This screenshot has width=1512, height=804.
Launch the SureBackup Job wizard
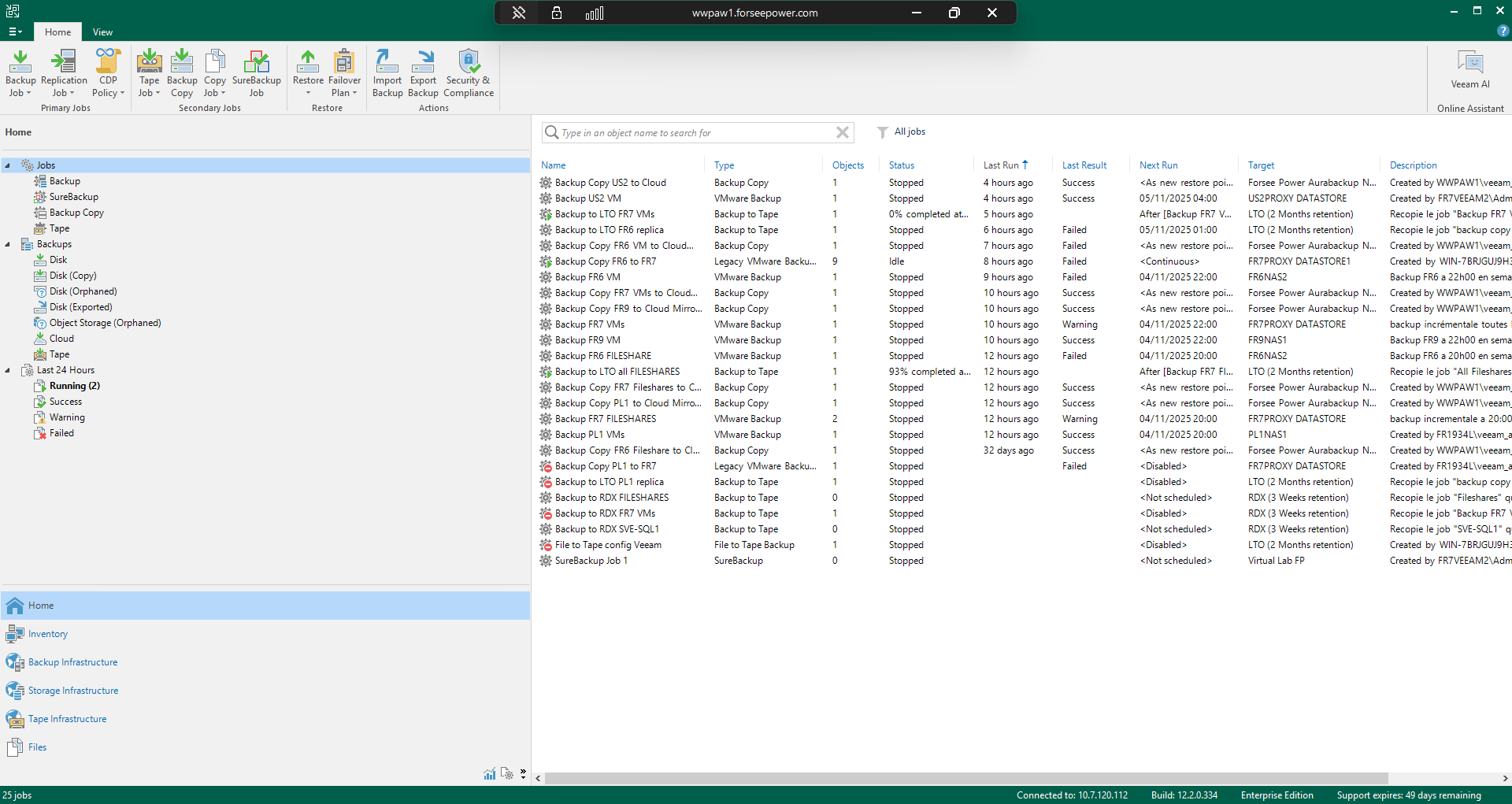(256, 71)
